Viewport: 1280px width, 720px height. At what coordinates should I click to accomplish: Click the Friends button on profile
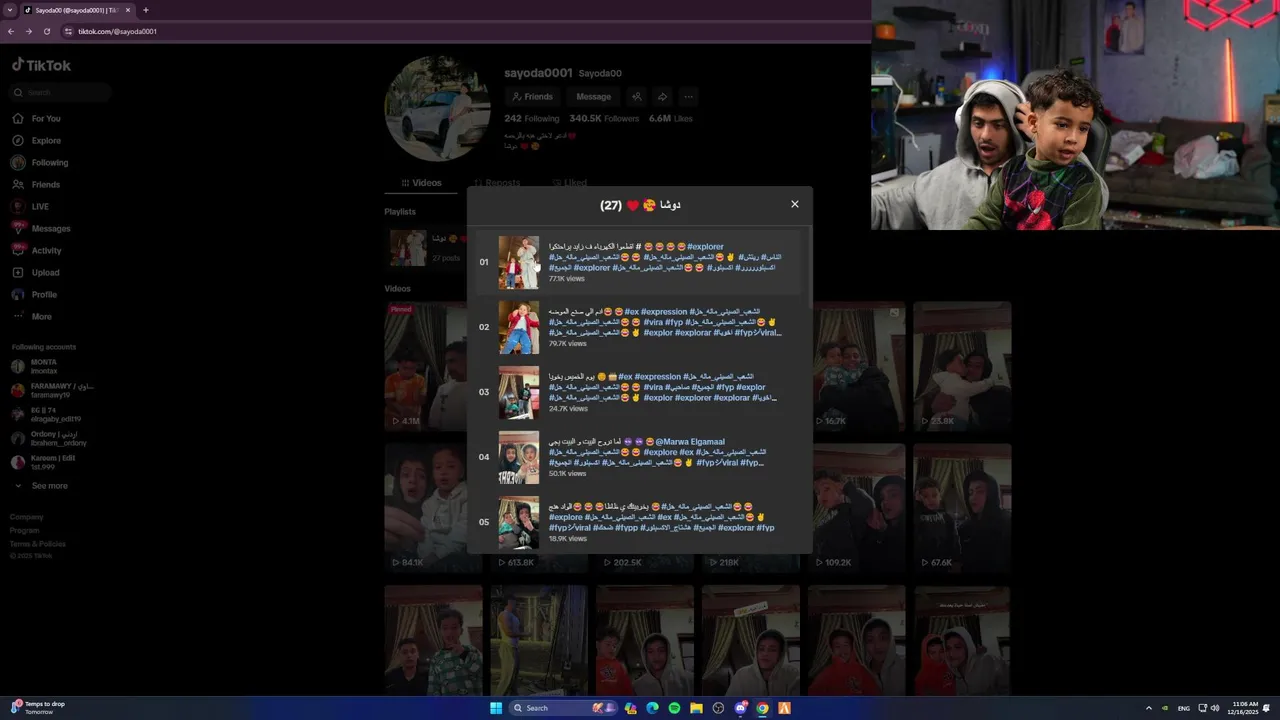tap(532, 97)
